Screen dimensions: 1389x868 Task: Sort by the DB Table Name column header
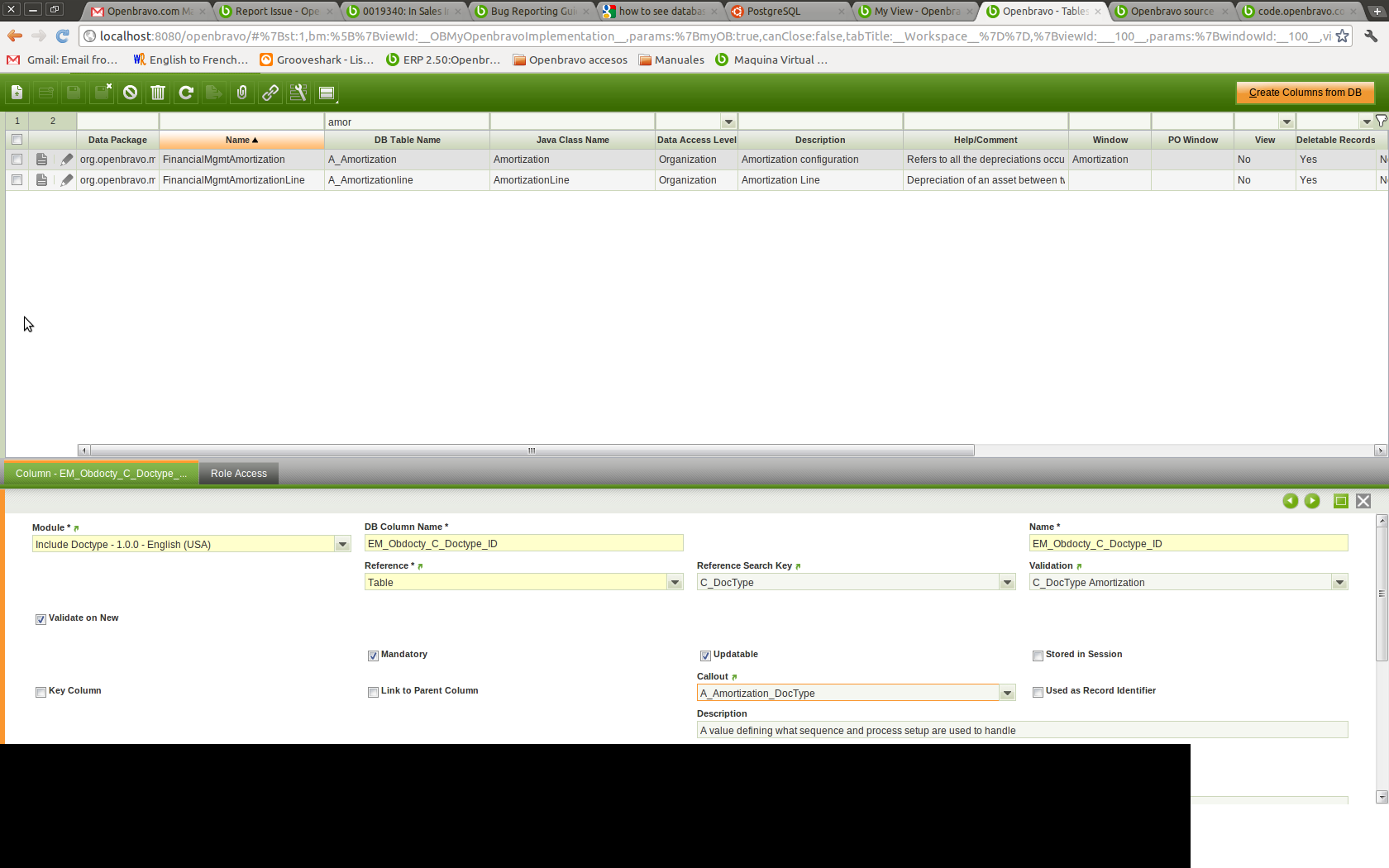pos(407,140)
